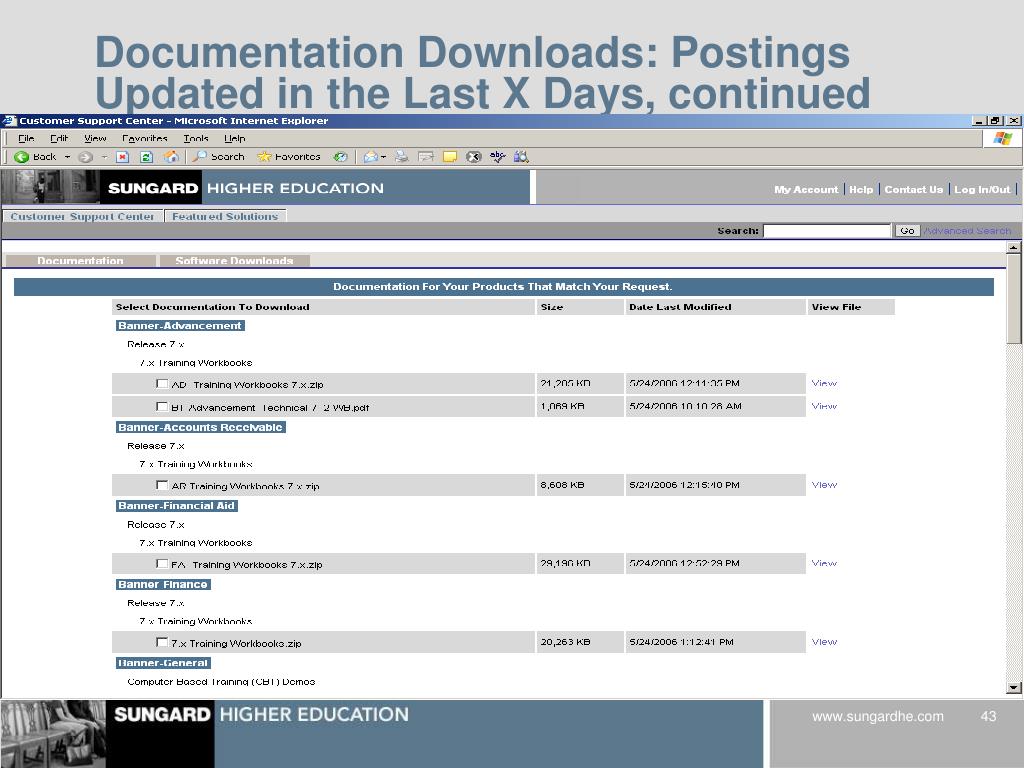Open Advanced Search link
Viewport: 1024px width, 768px height.
pos(967,231)
